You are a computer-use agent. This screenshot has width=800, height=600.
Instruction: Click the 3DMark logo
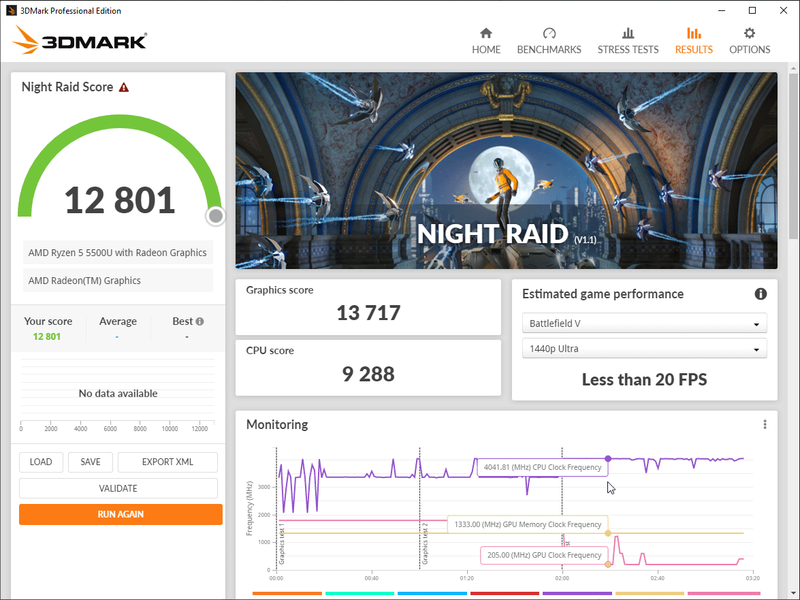[80, 40]
